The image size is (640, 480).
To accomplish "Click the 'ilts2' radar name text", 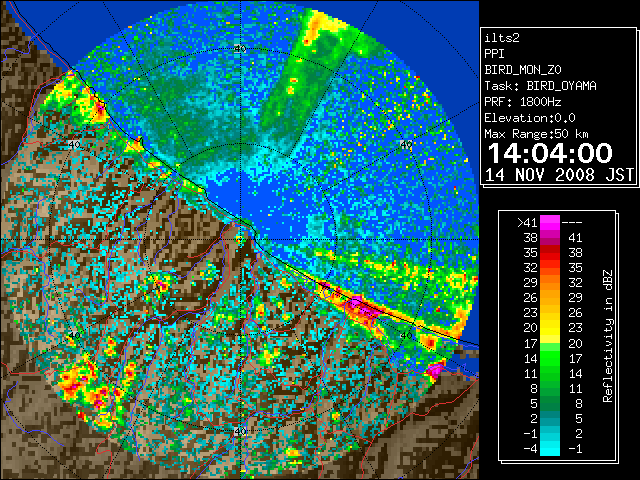I will tap(502, 38).
